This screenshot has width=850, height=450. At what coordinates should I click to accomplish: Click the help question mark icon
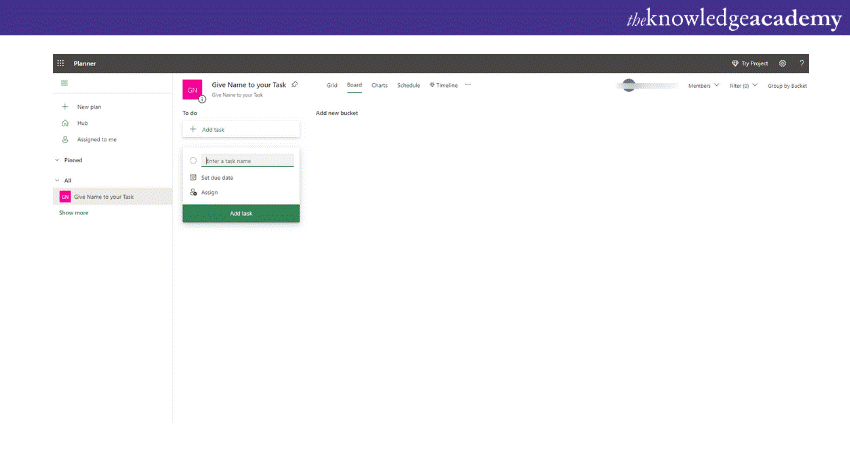click(801, 63)
